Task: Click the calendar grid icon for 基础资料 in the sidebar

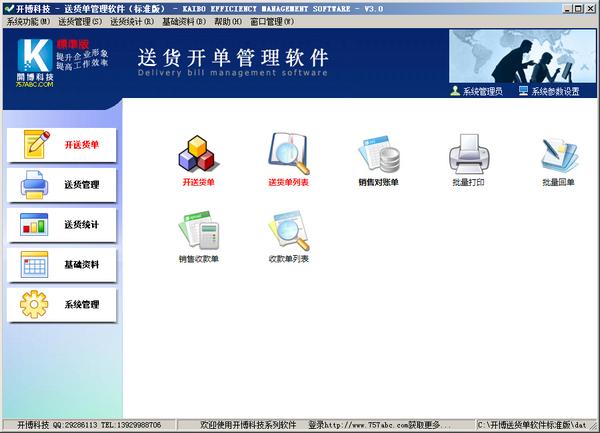Action: 34,264
